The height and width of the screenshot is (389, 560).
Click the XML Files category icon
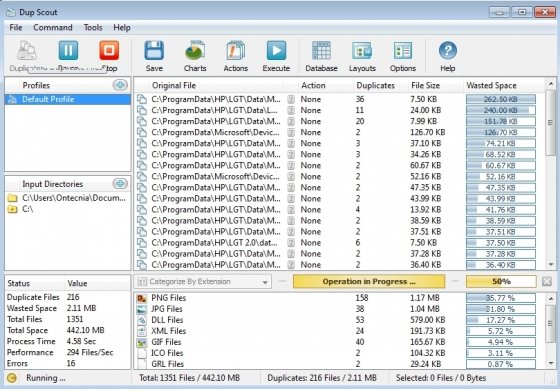point(142,331)
